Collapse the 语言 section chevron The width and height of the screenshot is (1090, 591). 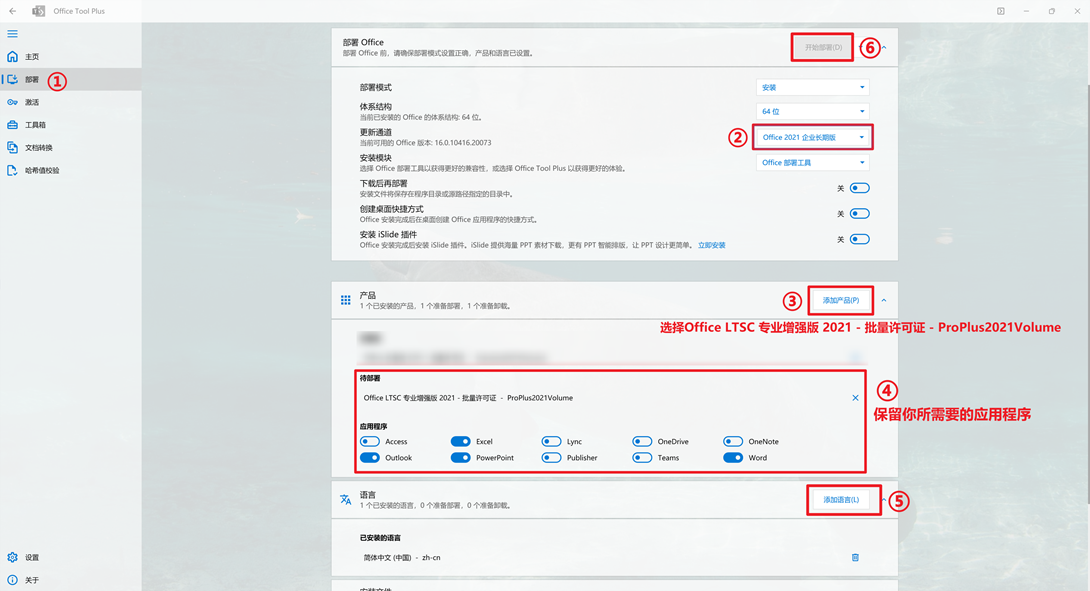point(884,500)
